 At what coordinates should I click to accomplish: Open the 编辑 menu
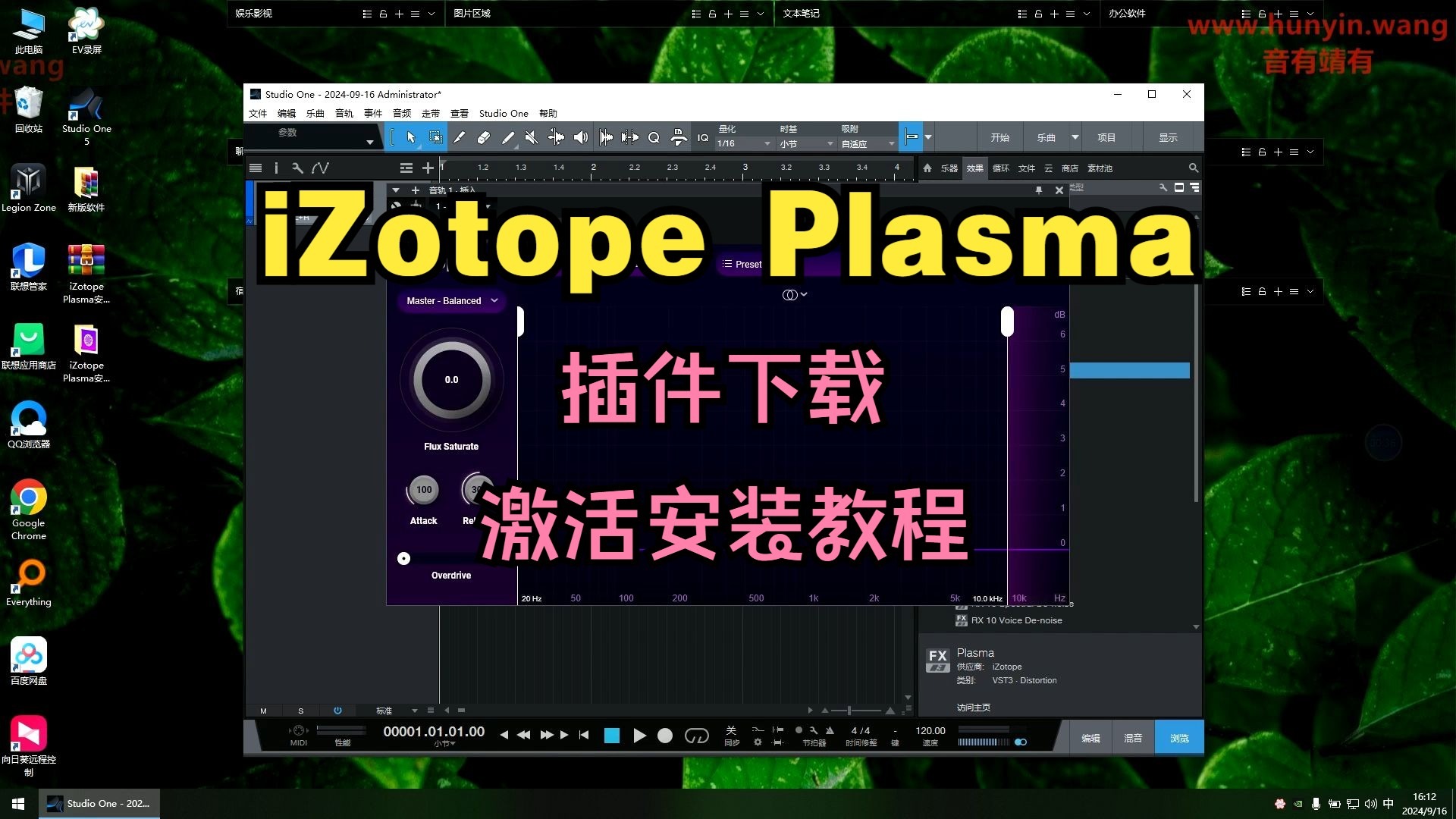(x=287, y=114)
